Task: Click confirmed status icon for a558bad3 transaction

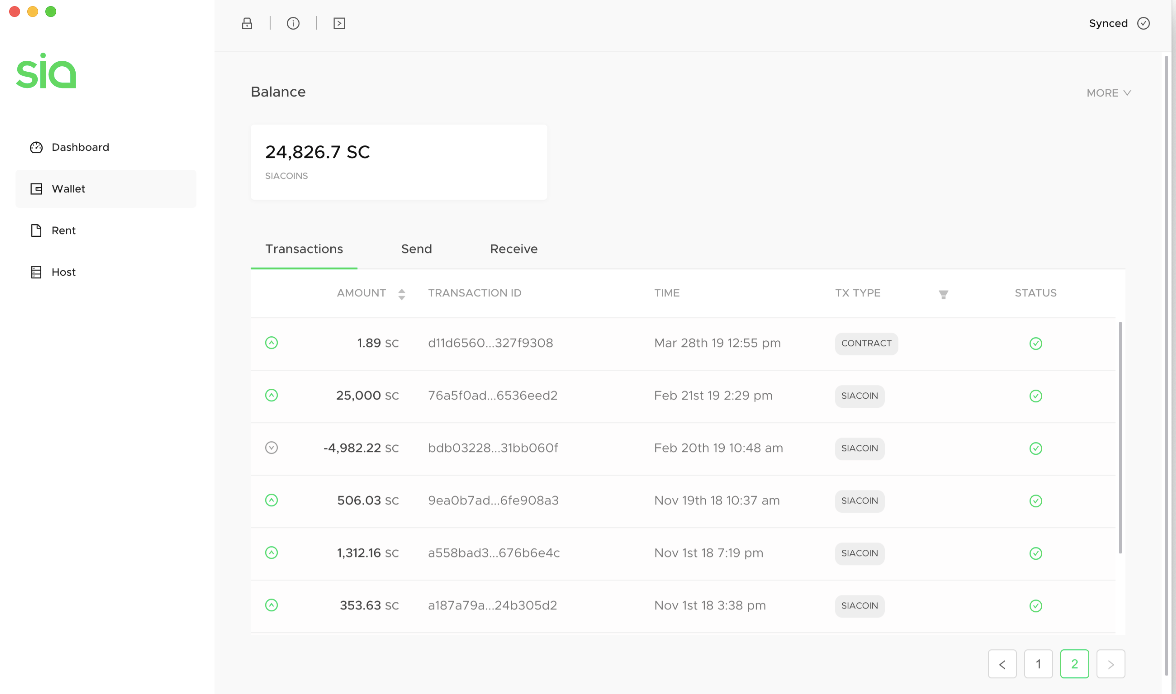Action: point(1036,554)
